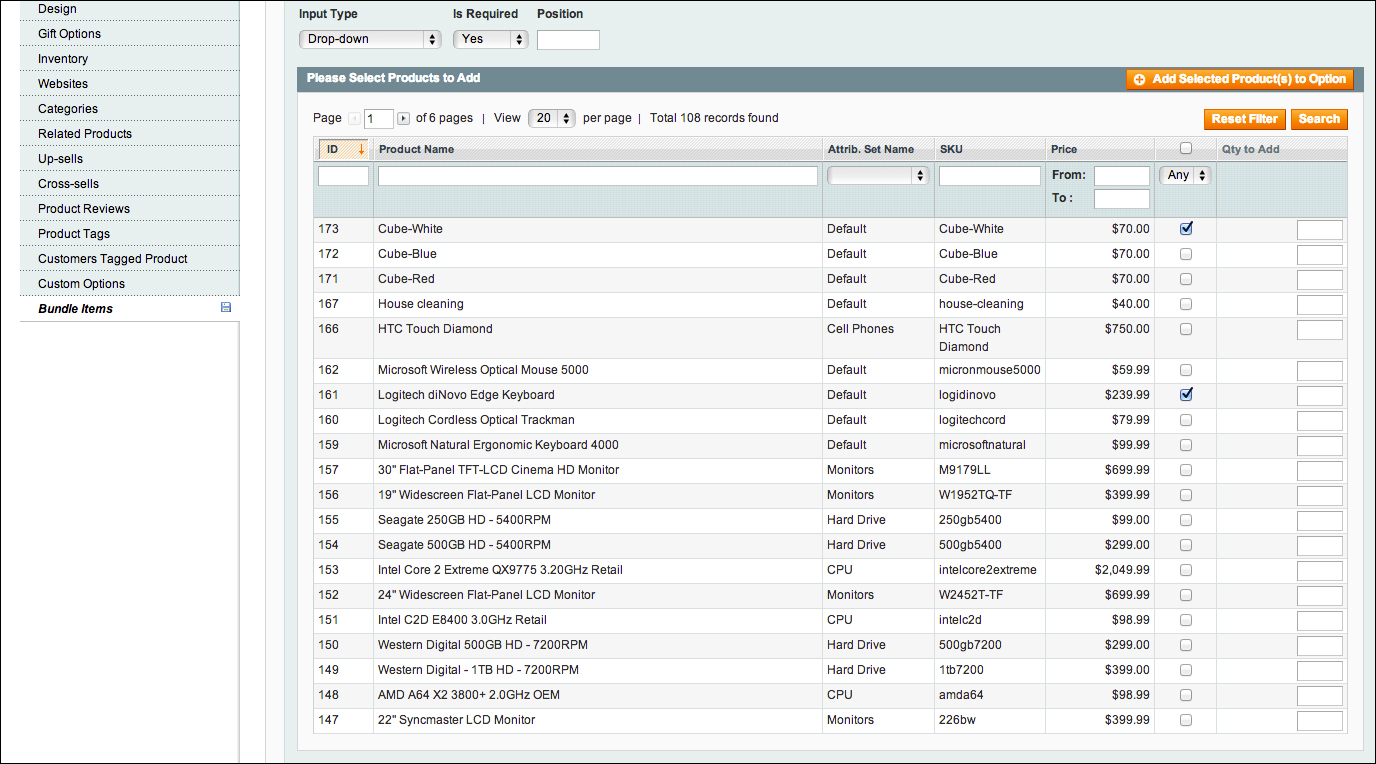Viewport: 1376px width, 764px height.
Task: Sort by the ID column header
Action: [x=343, y=149]
